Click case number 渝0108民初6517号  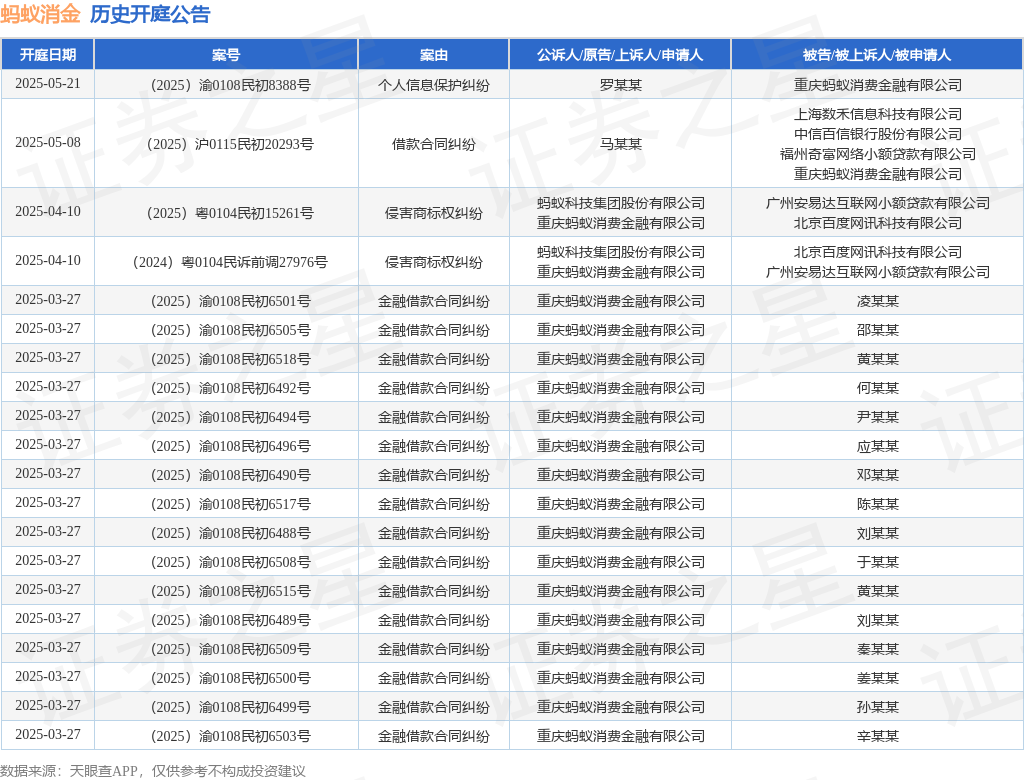tap(231, 504)
